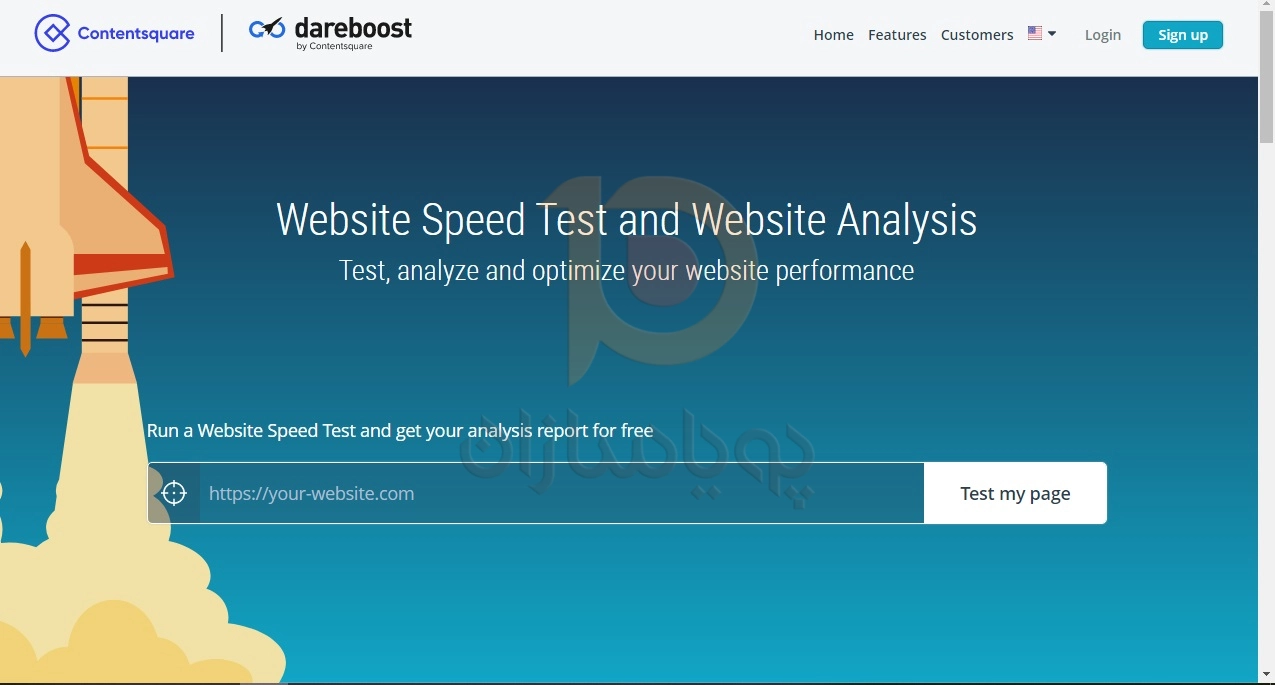Image resolution: width=1275 pixels, height=685 pixels.
Task: Select the Dareboost rocket logo icon
Action: tap(265, 29)
